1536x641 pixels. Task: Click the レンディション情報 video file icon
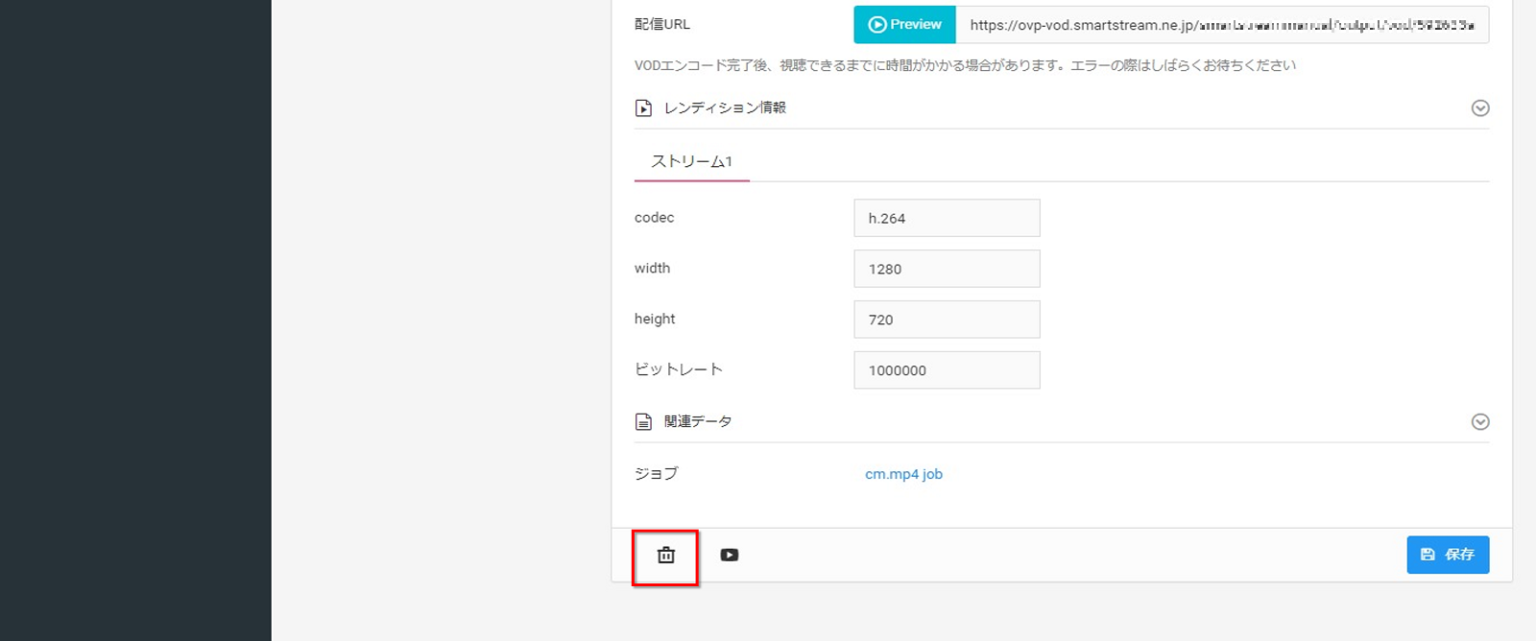[644, 108]
